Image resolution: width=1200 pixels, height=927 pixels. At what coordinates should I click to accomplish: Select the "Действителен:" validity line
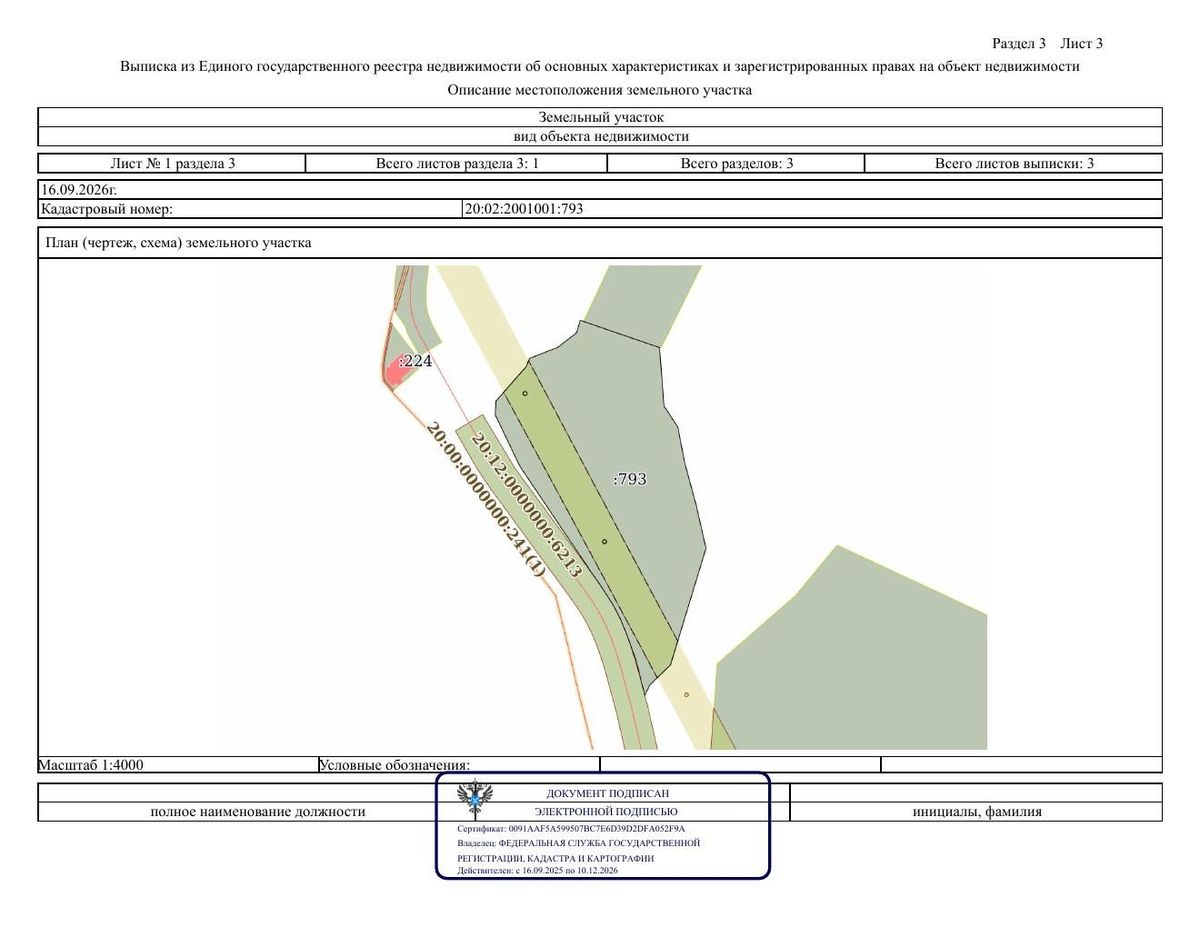click(x=538, y=871)
